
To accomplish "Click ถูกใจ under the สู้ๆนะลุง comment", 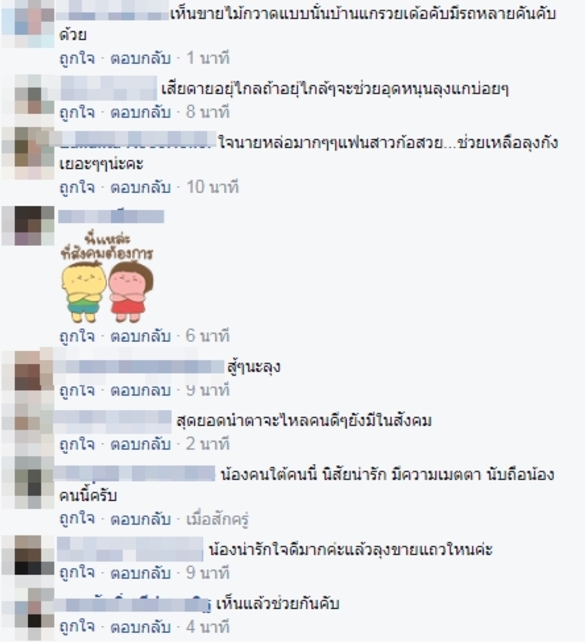I will point(77,390).
